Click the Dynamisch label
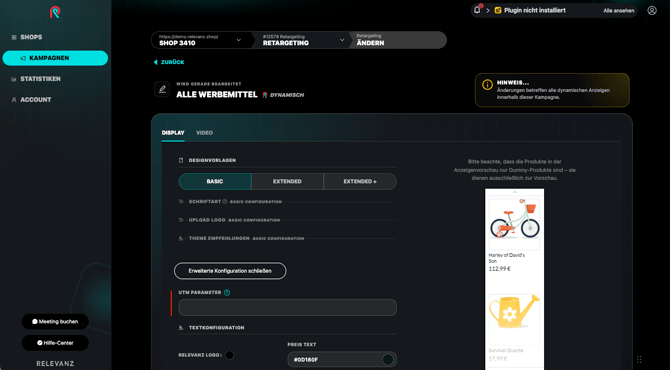 287,95
